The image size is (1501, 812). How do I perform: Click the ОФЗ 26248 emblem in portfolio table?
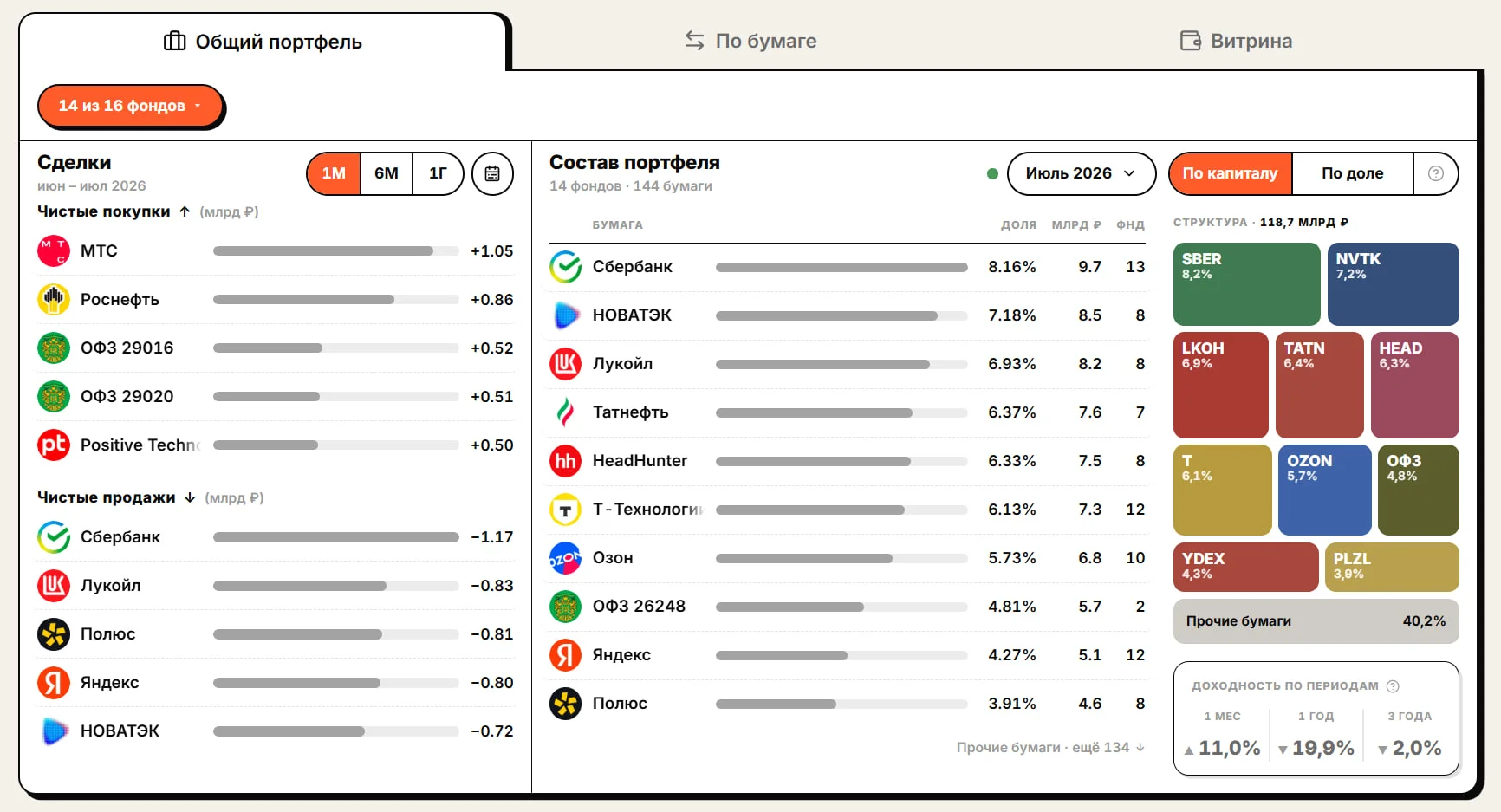566,607
